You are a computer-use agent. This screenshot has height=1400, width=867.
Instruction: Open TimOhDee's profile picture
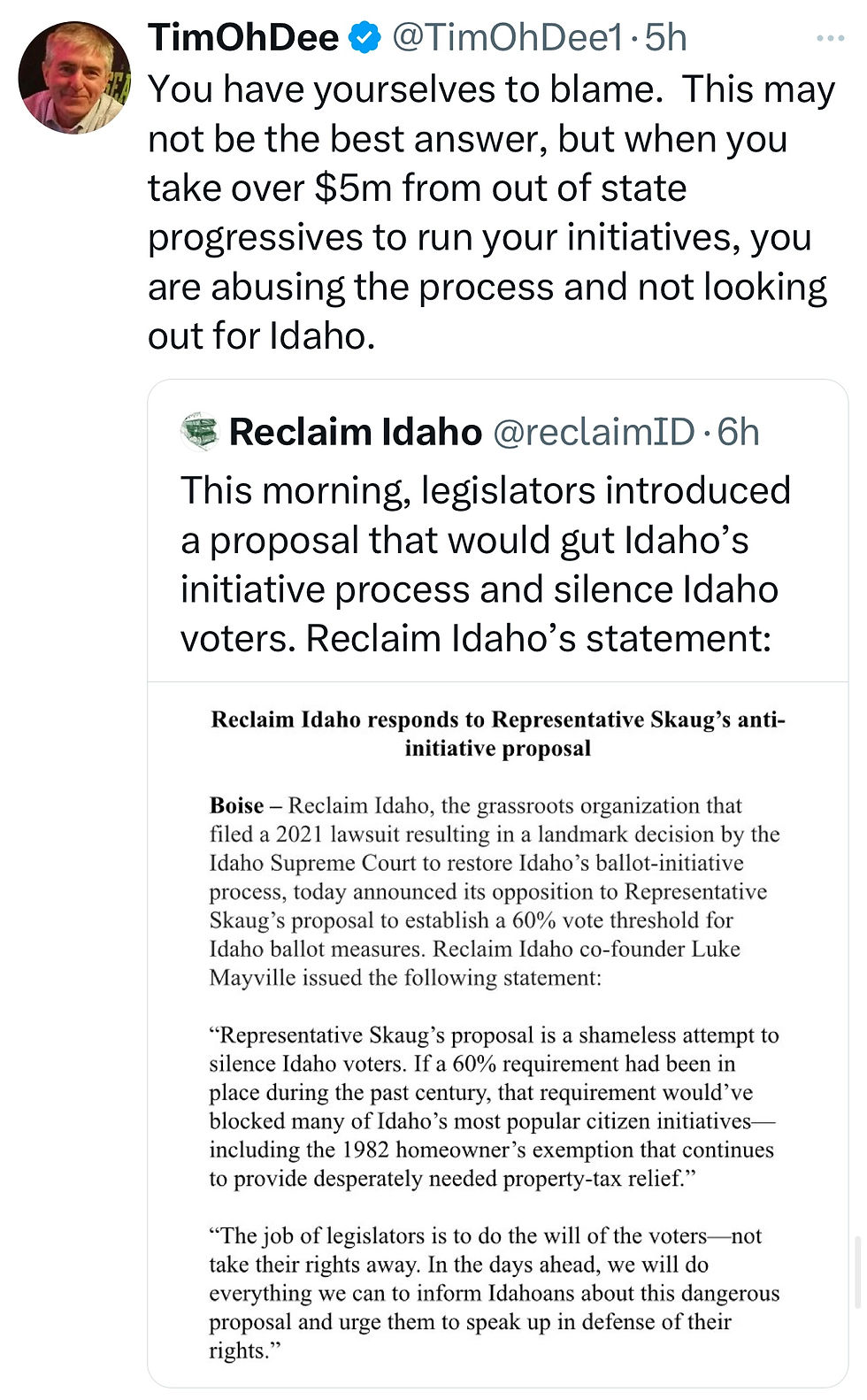[74, 78]
